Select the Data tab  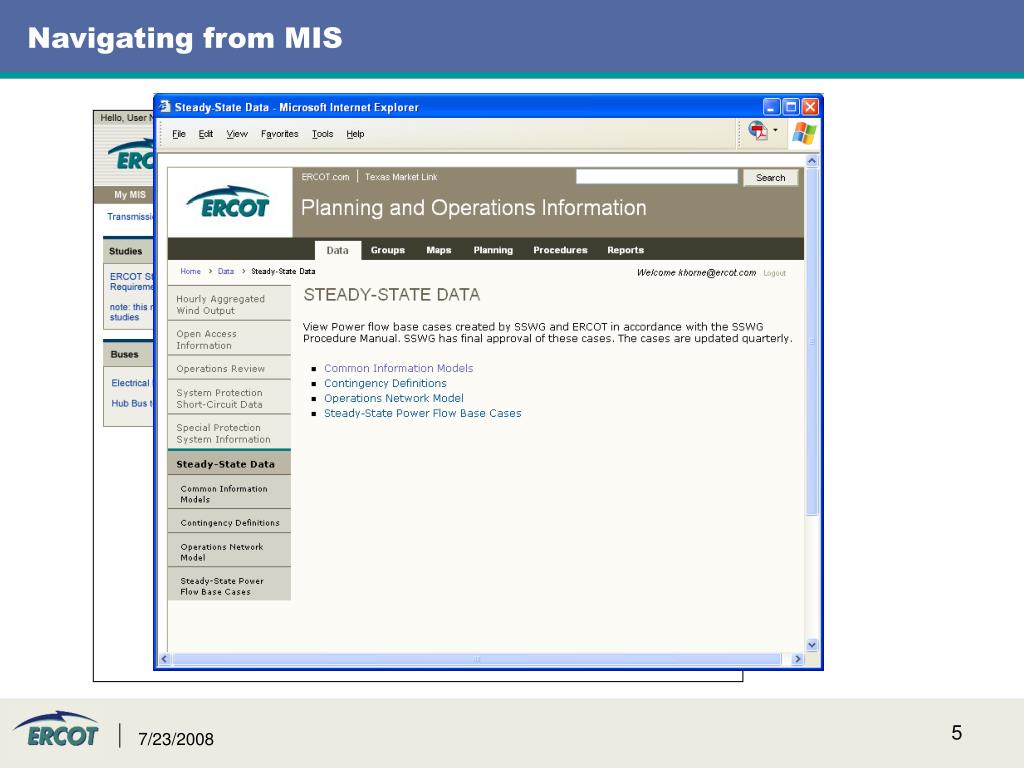click(x=338, y=250)
